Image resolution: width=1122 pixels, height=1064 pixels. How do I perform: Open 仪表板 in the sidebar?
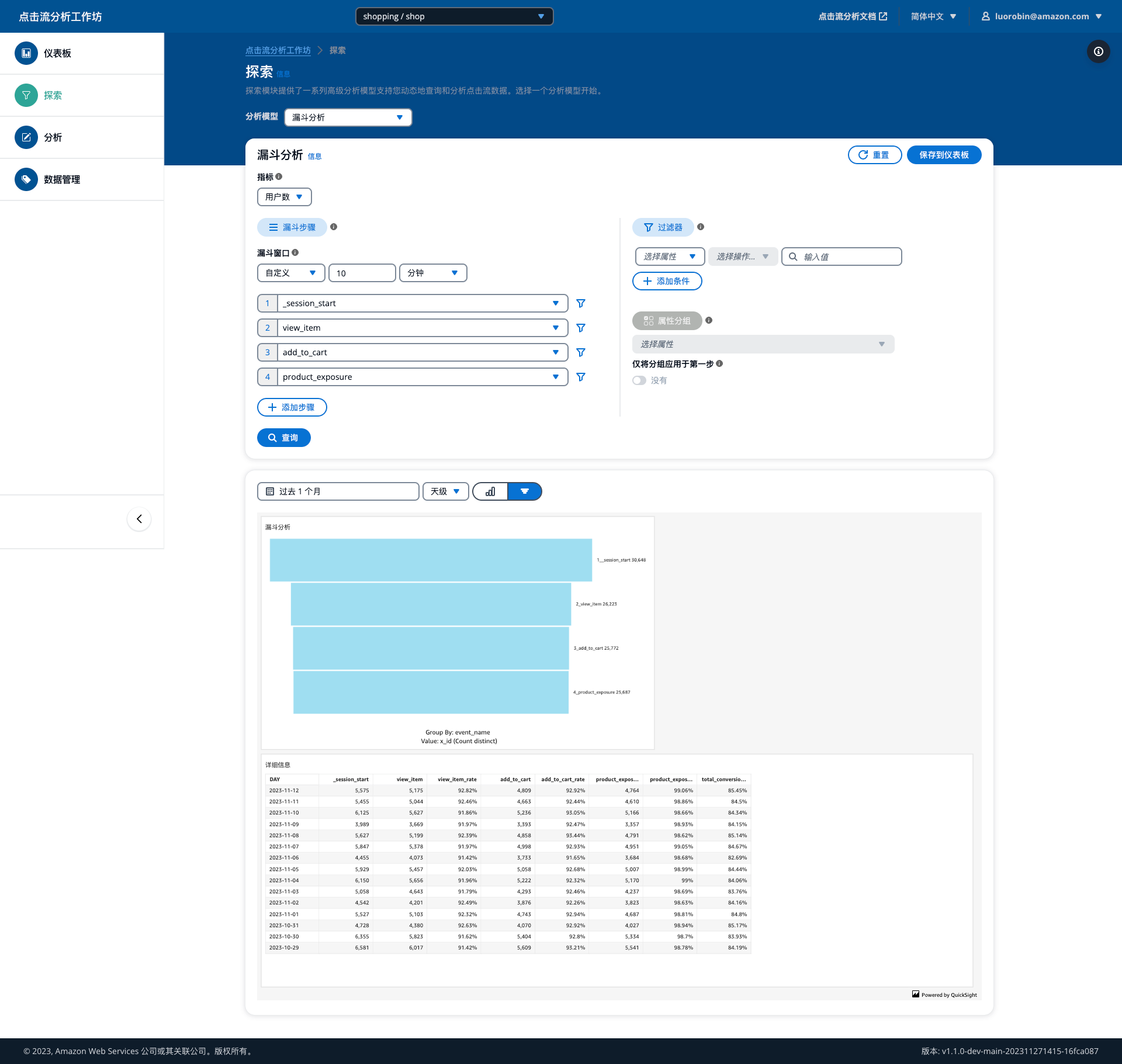pyautogui.click(x=57, y=53)
